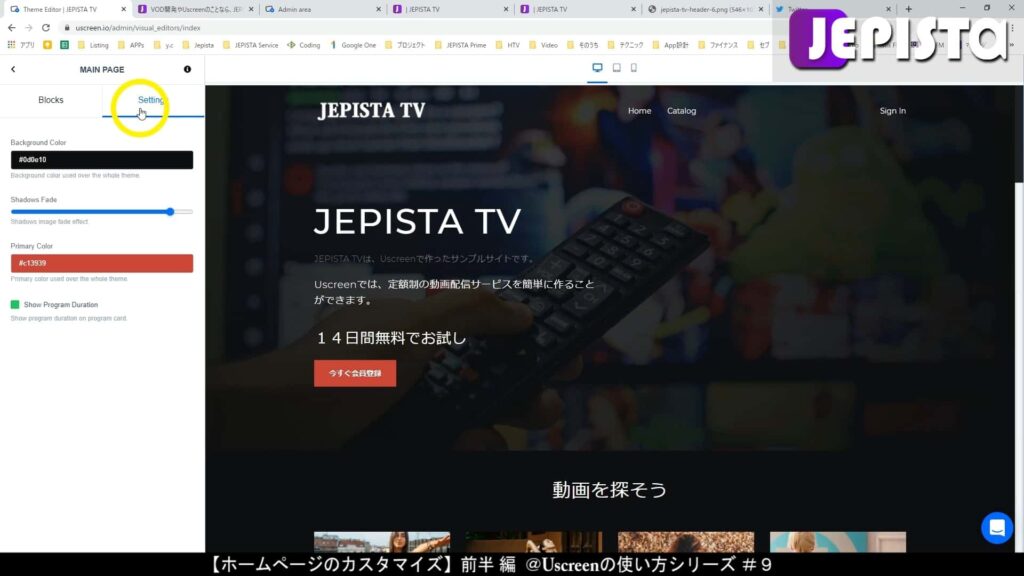
Task: Open Background Color swatch #0d0e10
Action: [x=102, y=160]
